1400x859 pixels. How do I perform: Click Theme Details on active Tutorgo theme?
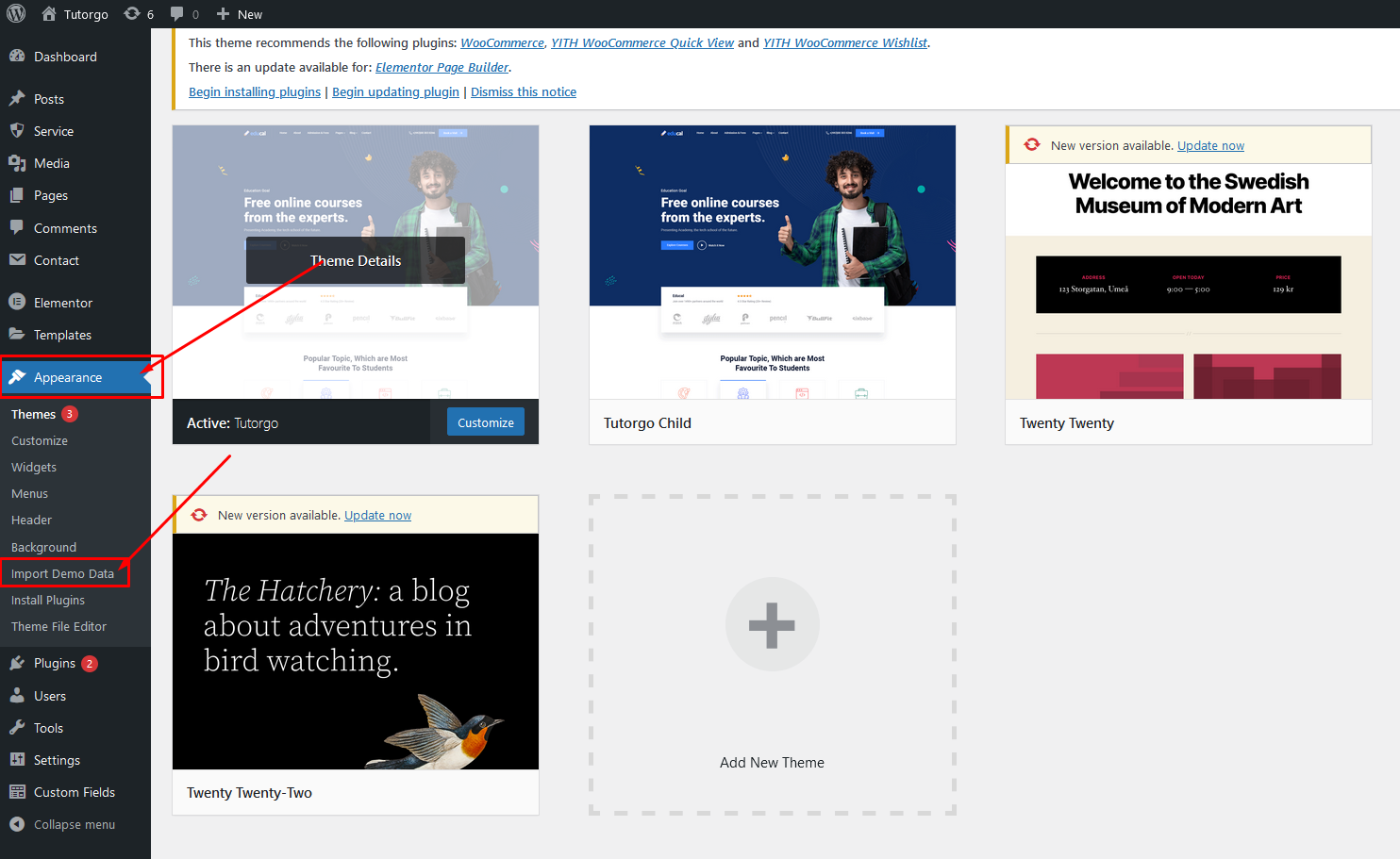356,260
